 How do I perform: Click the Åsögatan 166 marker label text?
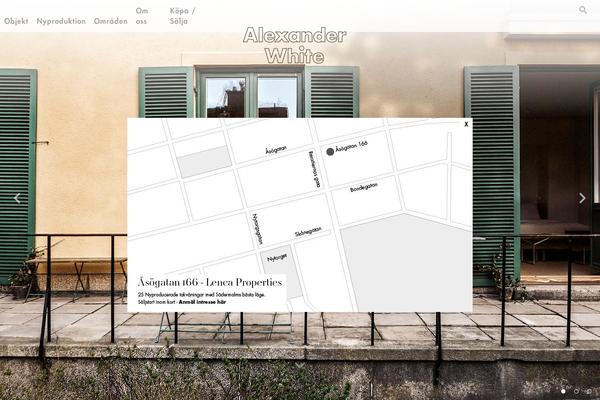pyautogui.click(x=351, y=147)
